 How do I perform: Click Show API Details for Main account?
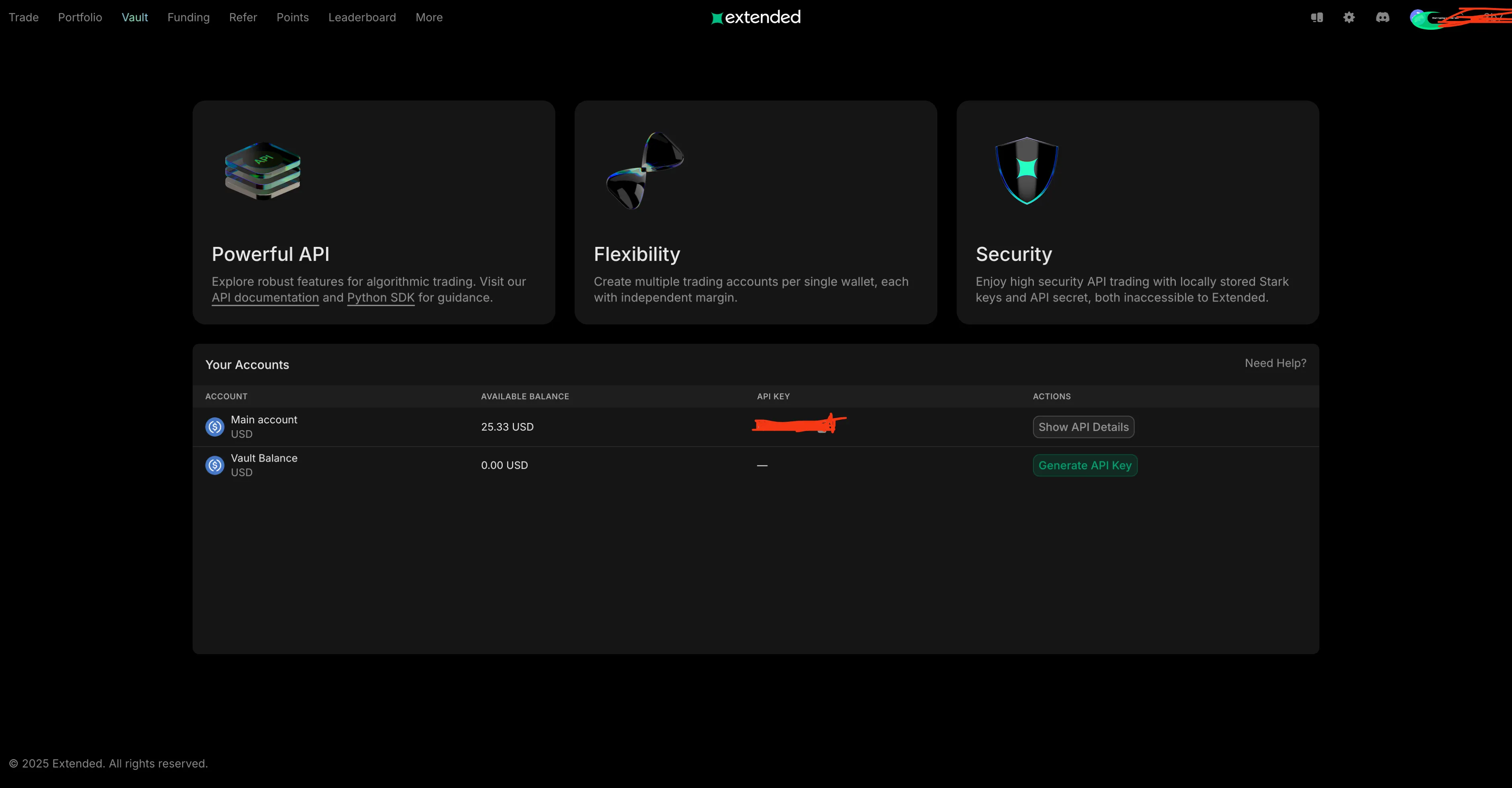[x=1083, y=427]
